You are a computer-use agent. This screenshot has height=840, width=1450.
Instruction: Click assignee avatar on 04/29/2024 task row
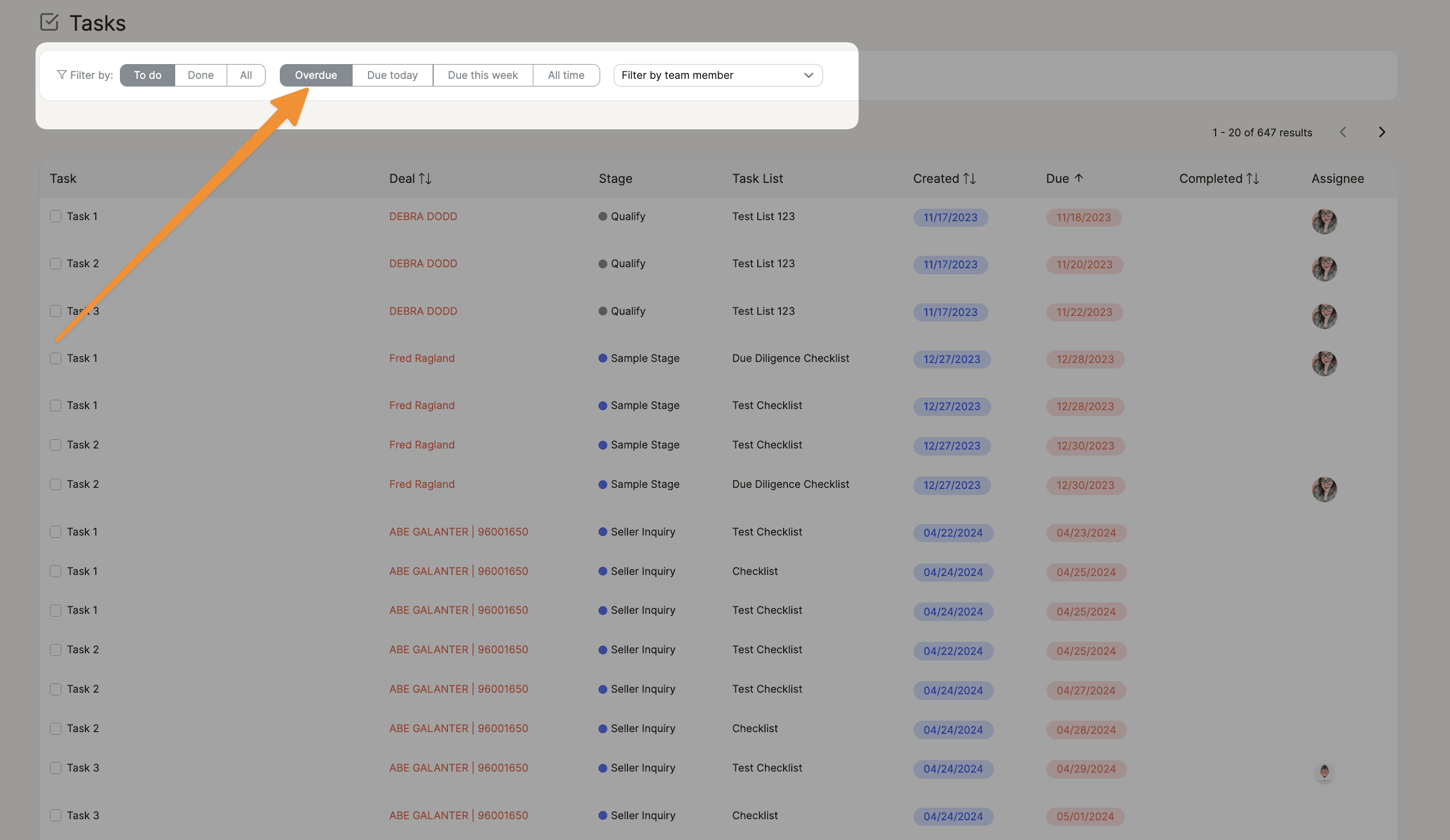[x=1324, y=772]
